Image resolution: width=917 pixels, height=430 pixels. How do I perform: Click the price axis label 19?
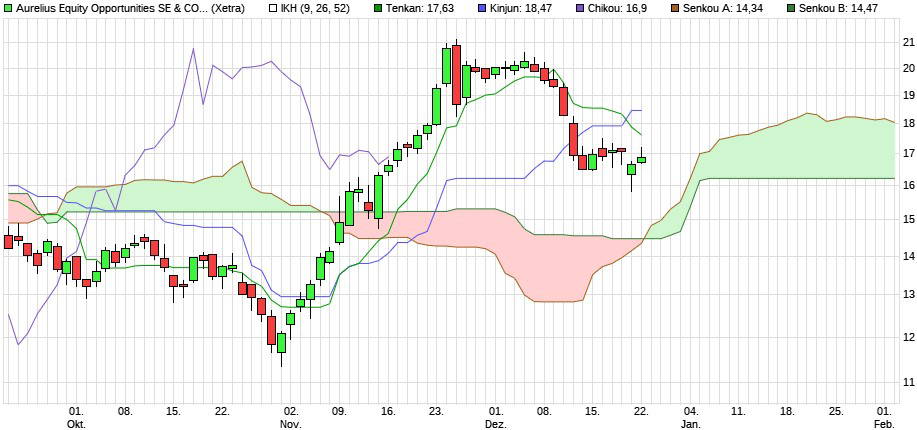[909, 95]
